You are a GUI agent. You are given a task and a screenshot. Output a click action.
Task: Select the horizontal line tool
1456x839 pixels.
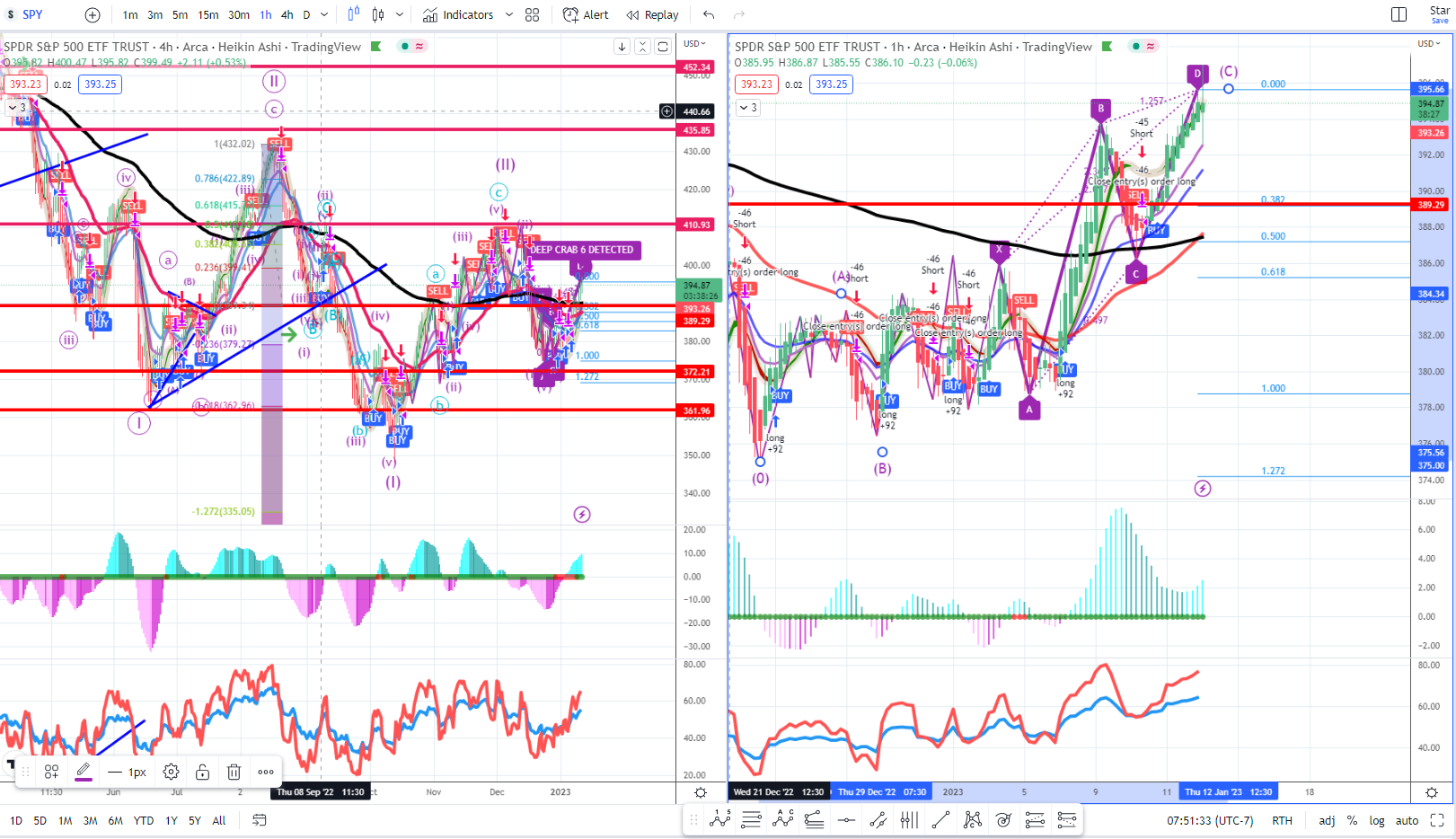click(x=846, y=819)
